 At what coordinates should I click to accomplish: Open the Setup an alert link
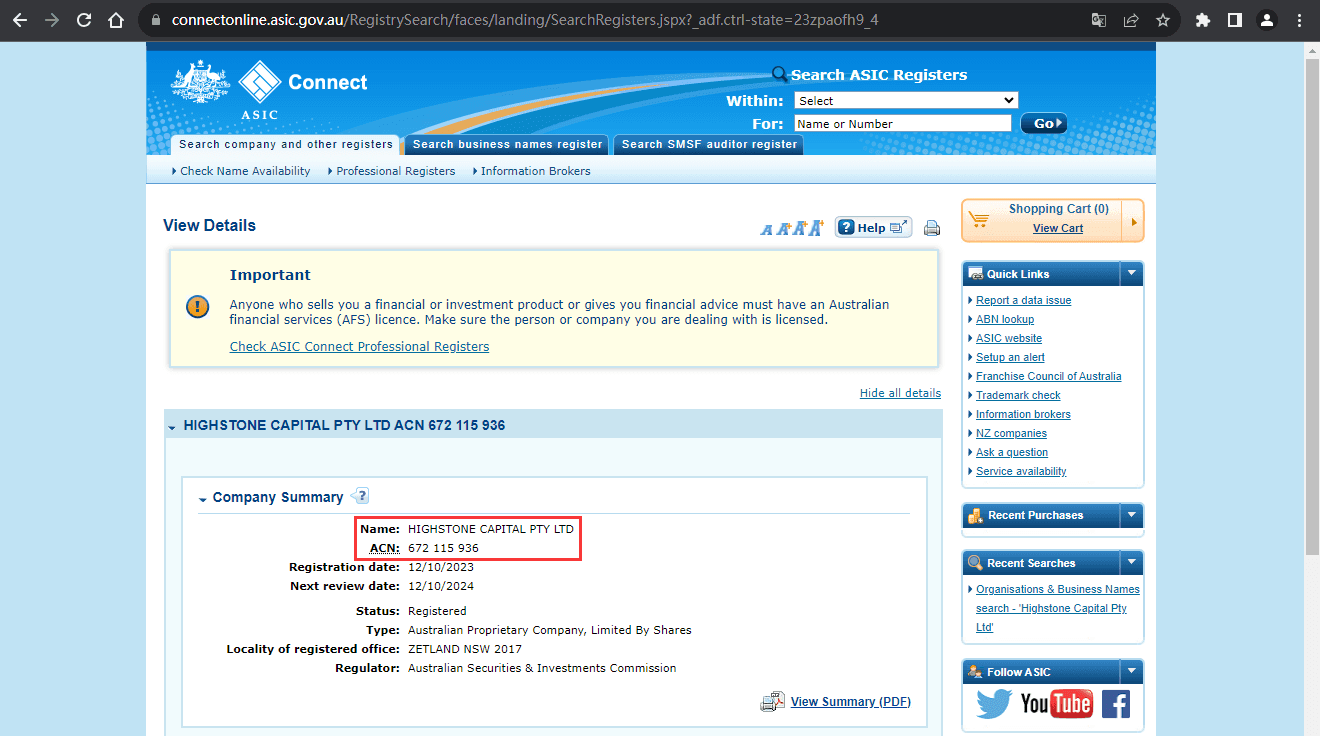coord(1010,357)
